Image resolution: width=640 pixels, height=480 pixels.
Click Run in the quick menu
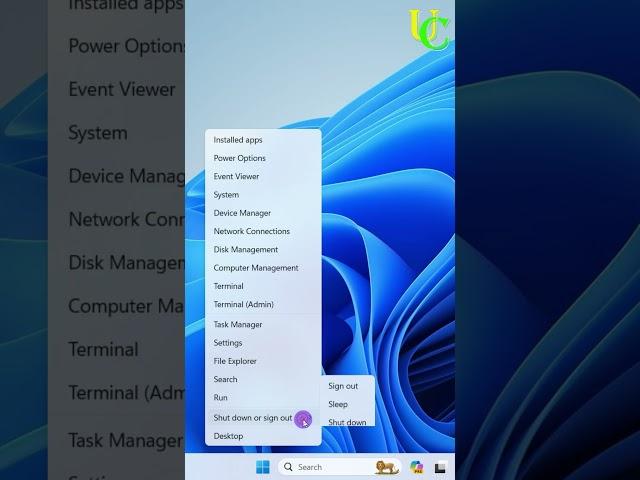221,398
